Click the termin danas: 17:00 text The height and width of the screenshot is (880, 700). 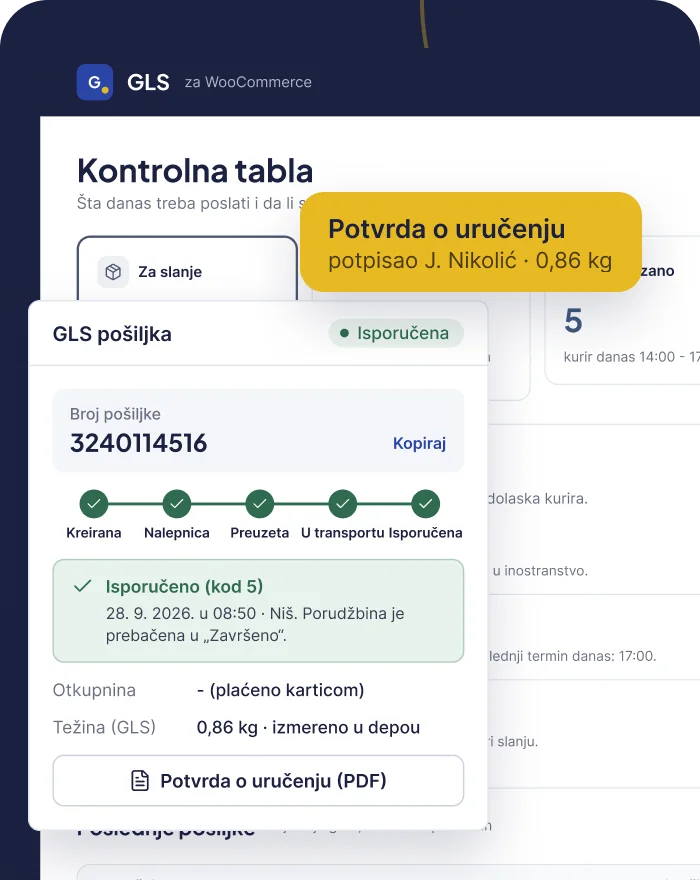click(x=573, y=656)
